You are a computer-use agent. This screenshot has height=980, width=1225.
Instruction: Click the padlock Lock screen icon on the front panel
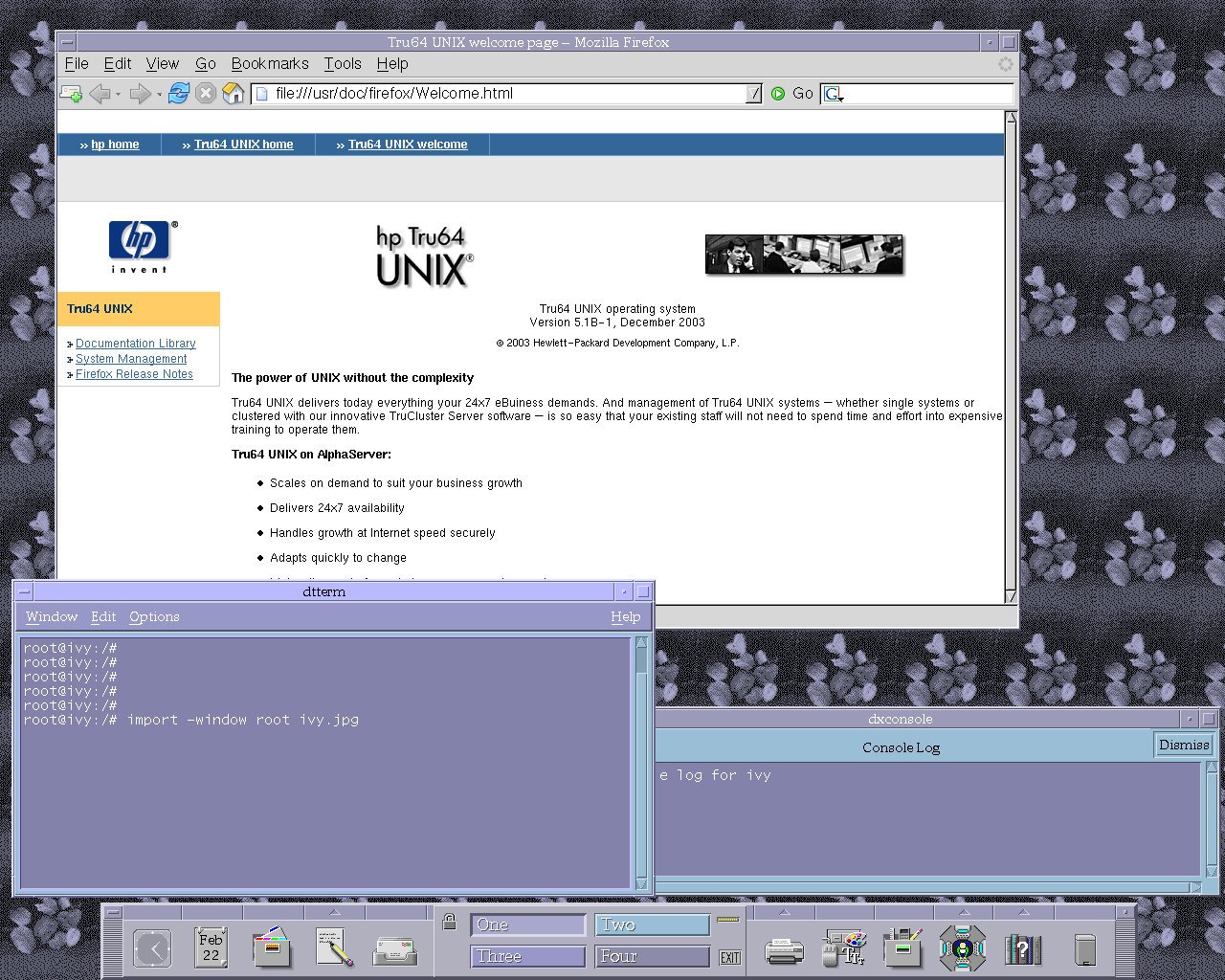(x=450, y=922)
